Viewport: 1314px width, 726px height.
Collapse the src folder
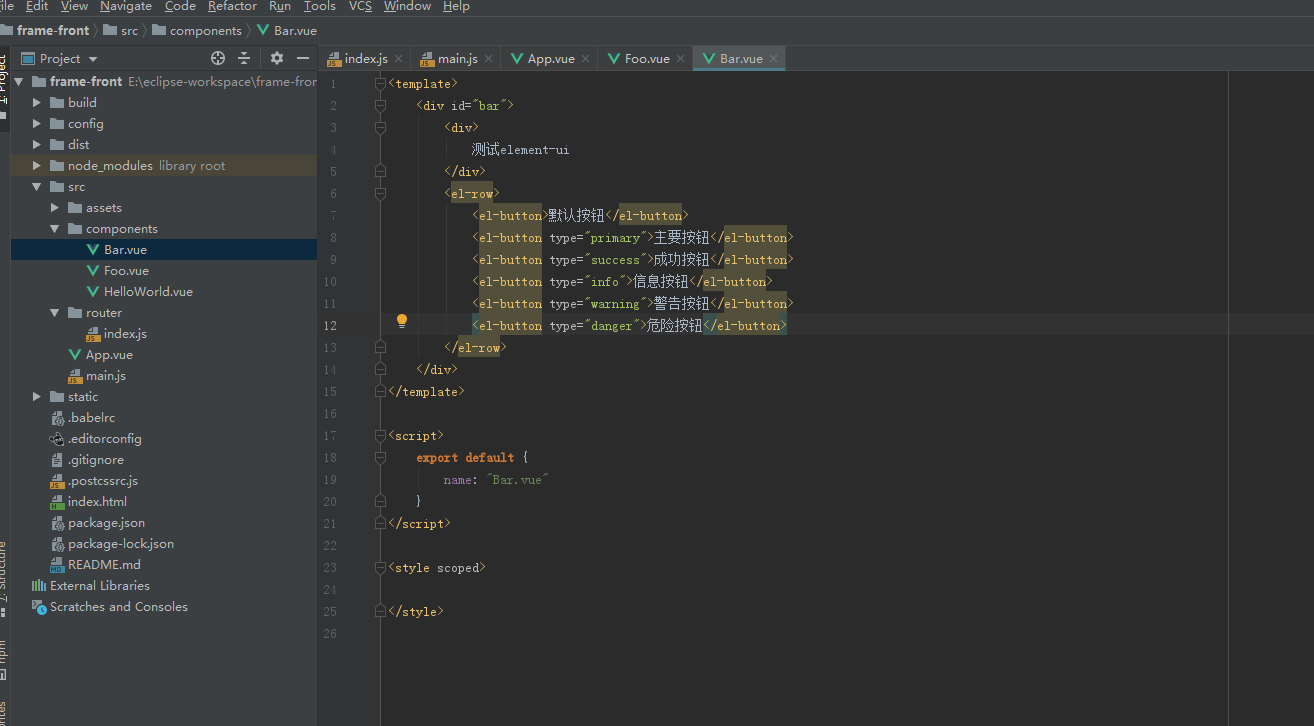37,187
